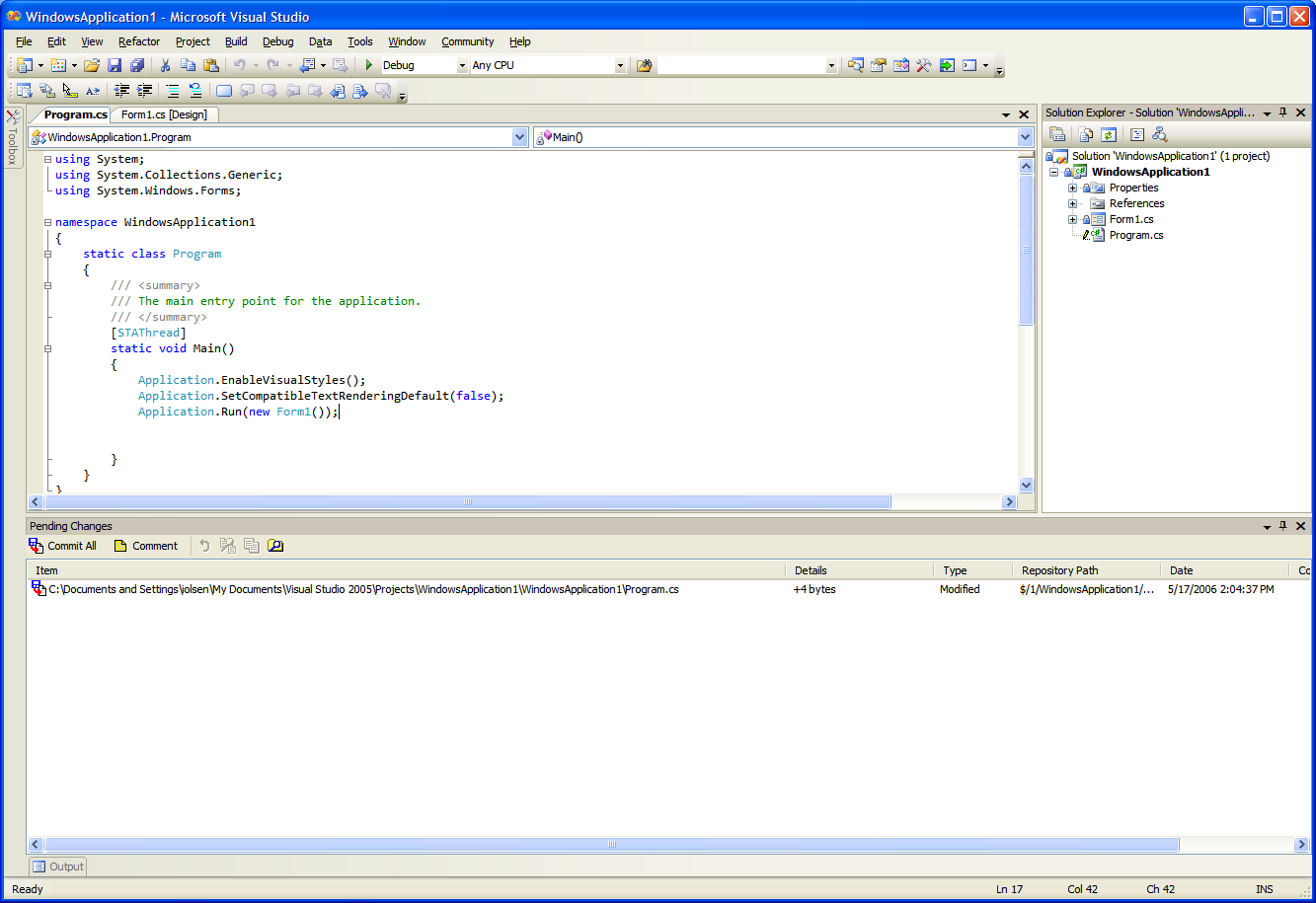The image size is (1316, 903).
Task: Click the Undo arrow icon
Action: click(x=240, y=65)
